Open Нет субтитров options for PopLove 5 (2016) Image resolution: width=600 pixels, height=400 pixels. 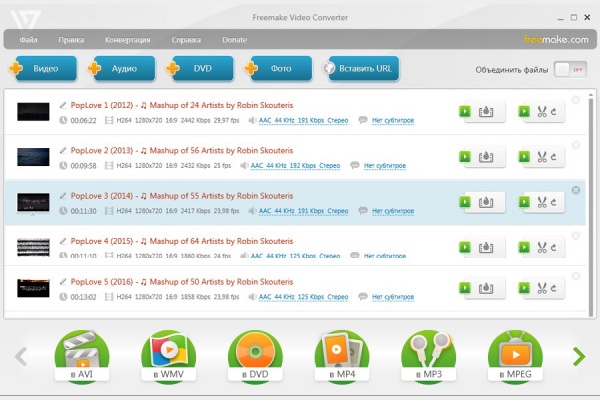(393, 297)
